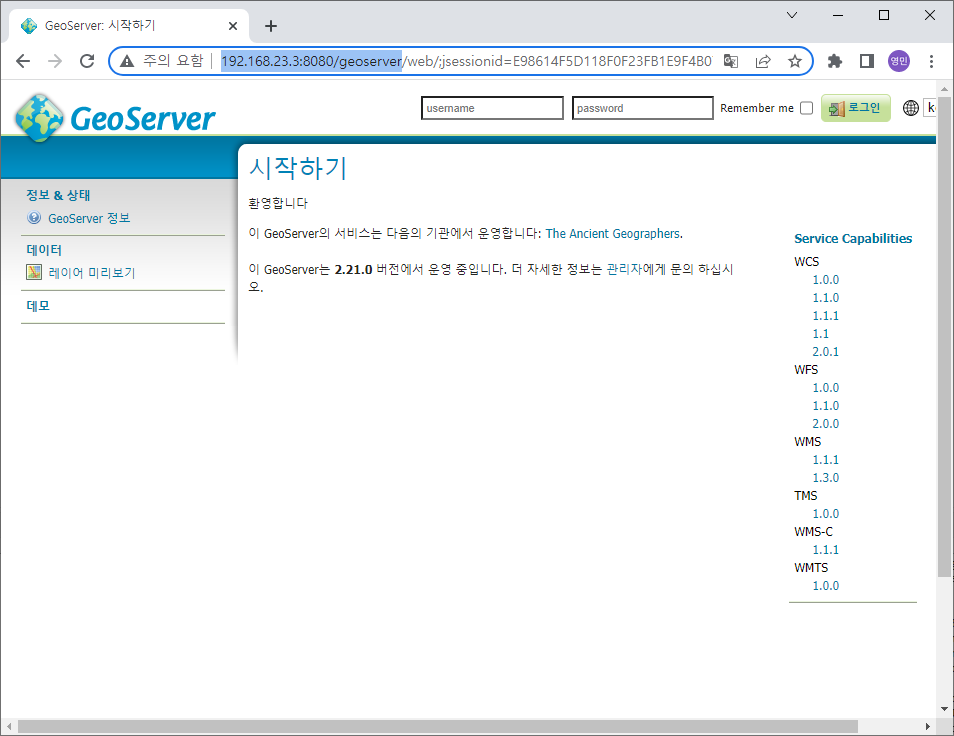Open TMS 1.0.0 capabilities
This screenshot has height=736, width=954.
click(826, 513)
